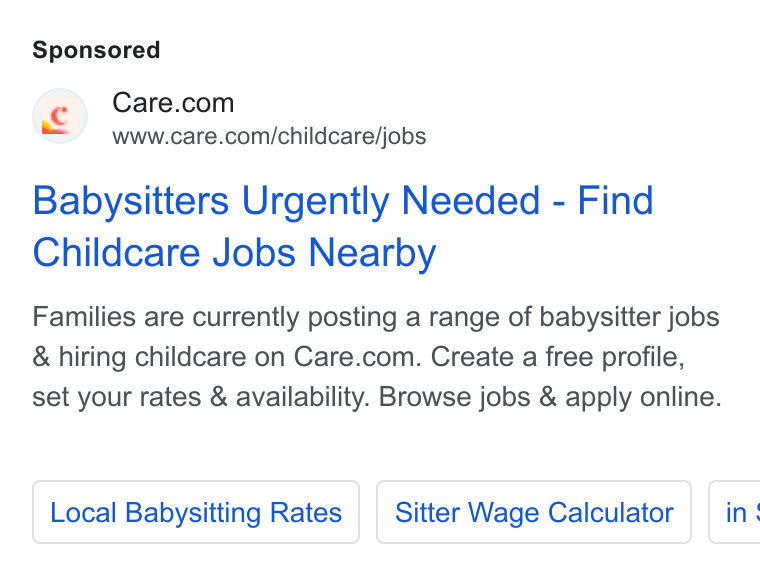Click "childcare/jobs" portion of the display URL
The width and height of the screenshot is (760, 576).
point(352,136)
